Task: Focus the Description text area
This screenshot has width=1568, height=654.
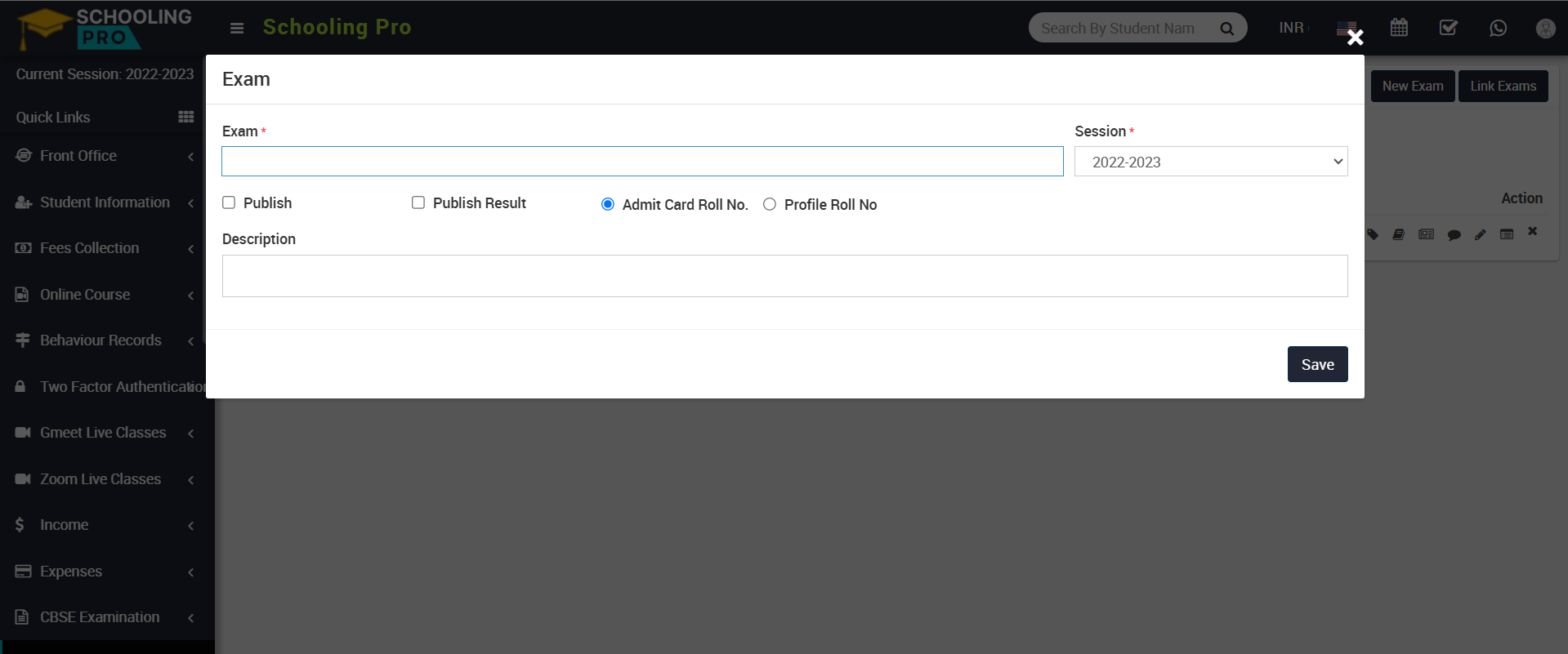Action: tap(784, 276)
